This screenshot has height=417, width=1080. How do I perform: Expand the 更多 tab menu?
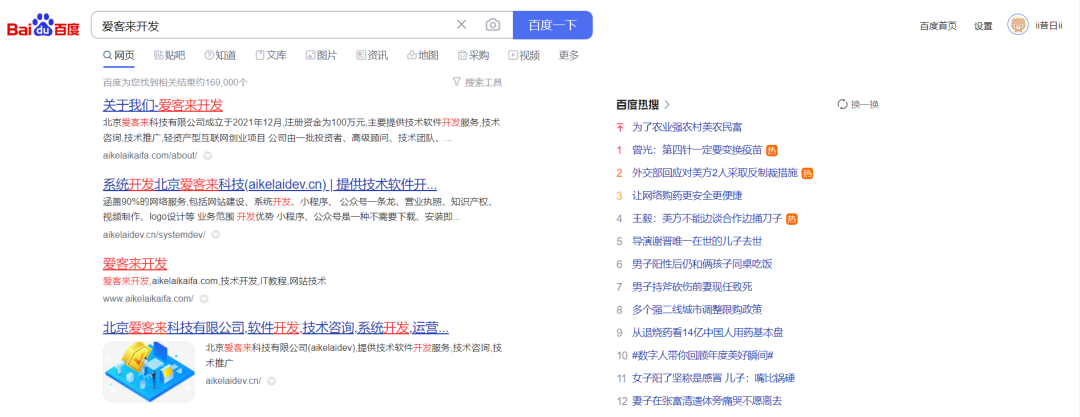pyautogui.click(x=569, y=55)
